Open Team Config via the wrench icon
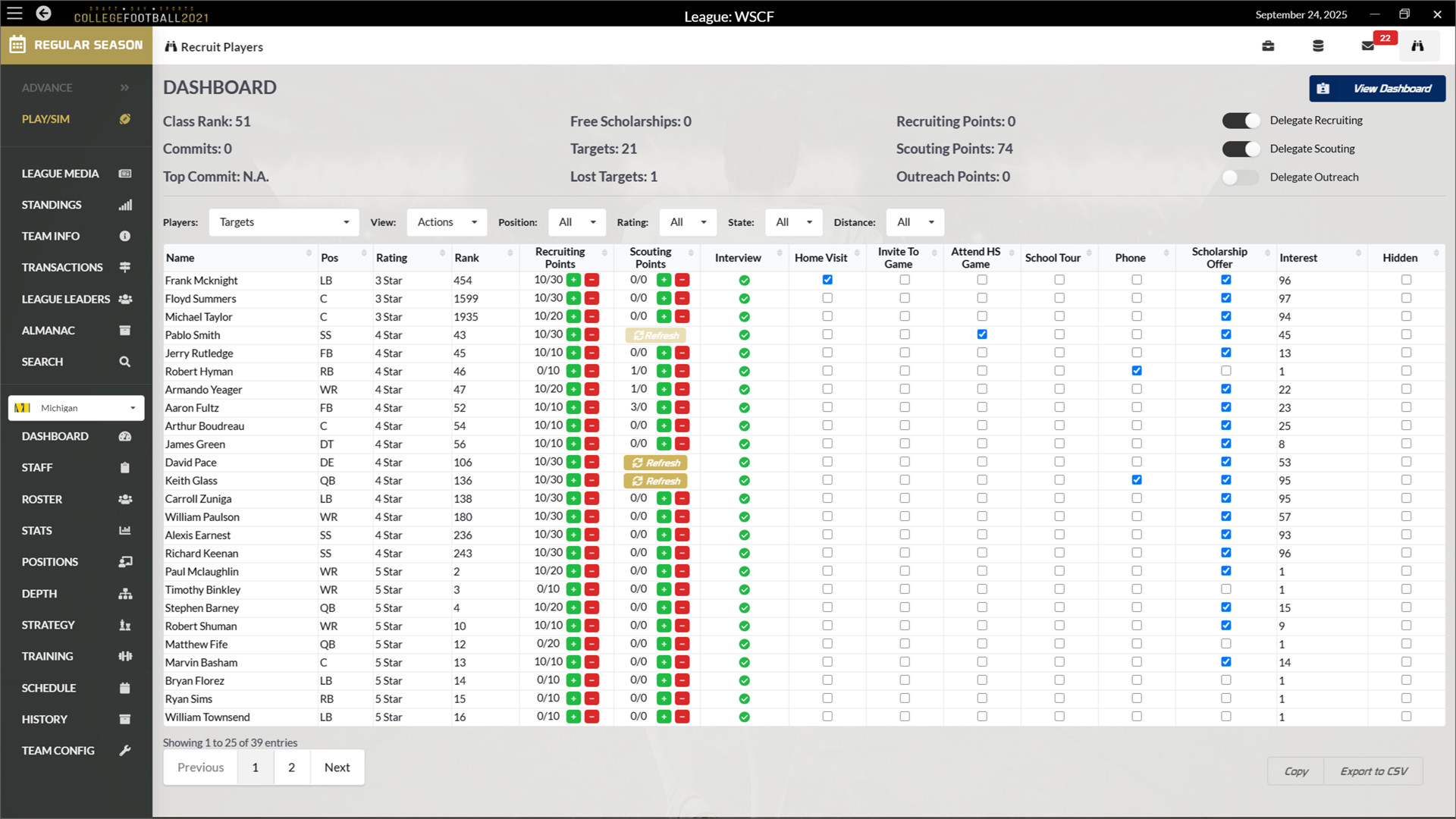Image resolution: width=1456 pixels, height=819 pixels. click(125, 751)
